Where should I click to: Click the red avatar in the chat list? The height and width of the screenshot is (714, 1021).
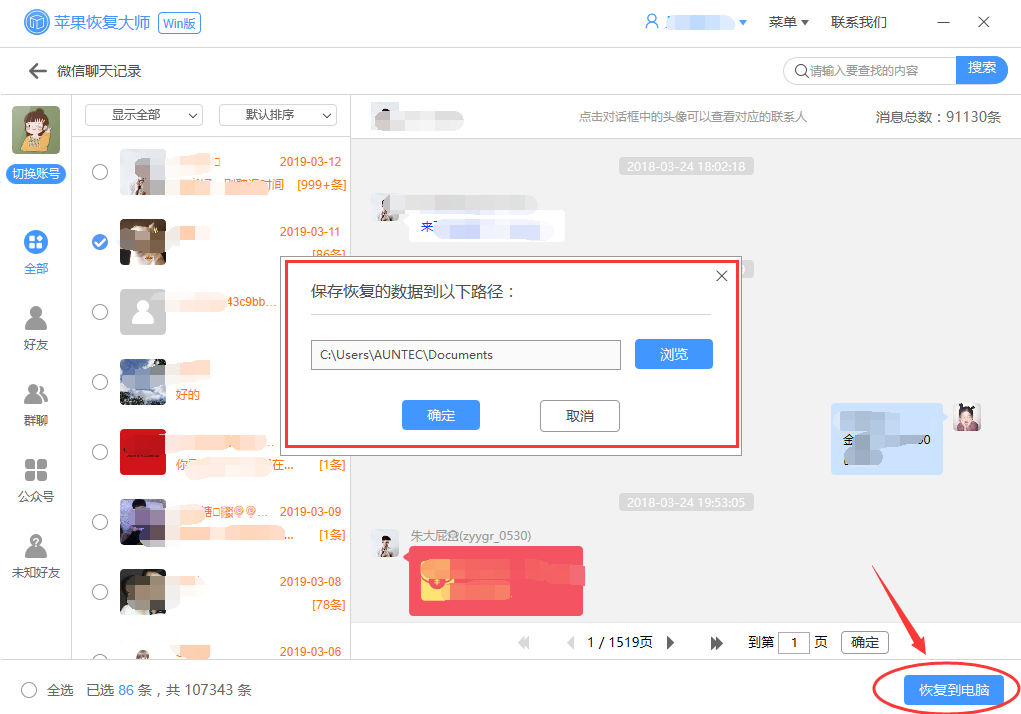[143, 452]
